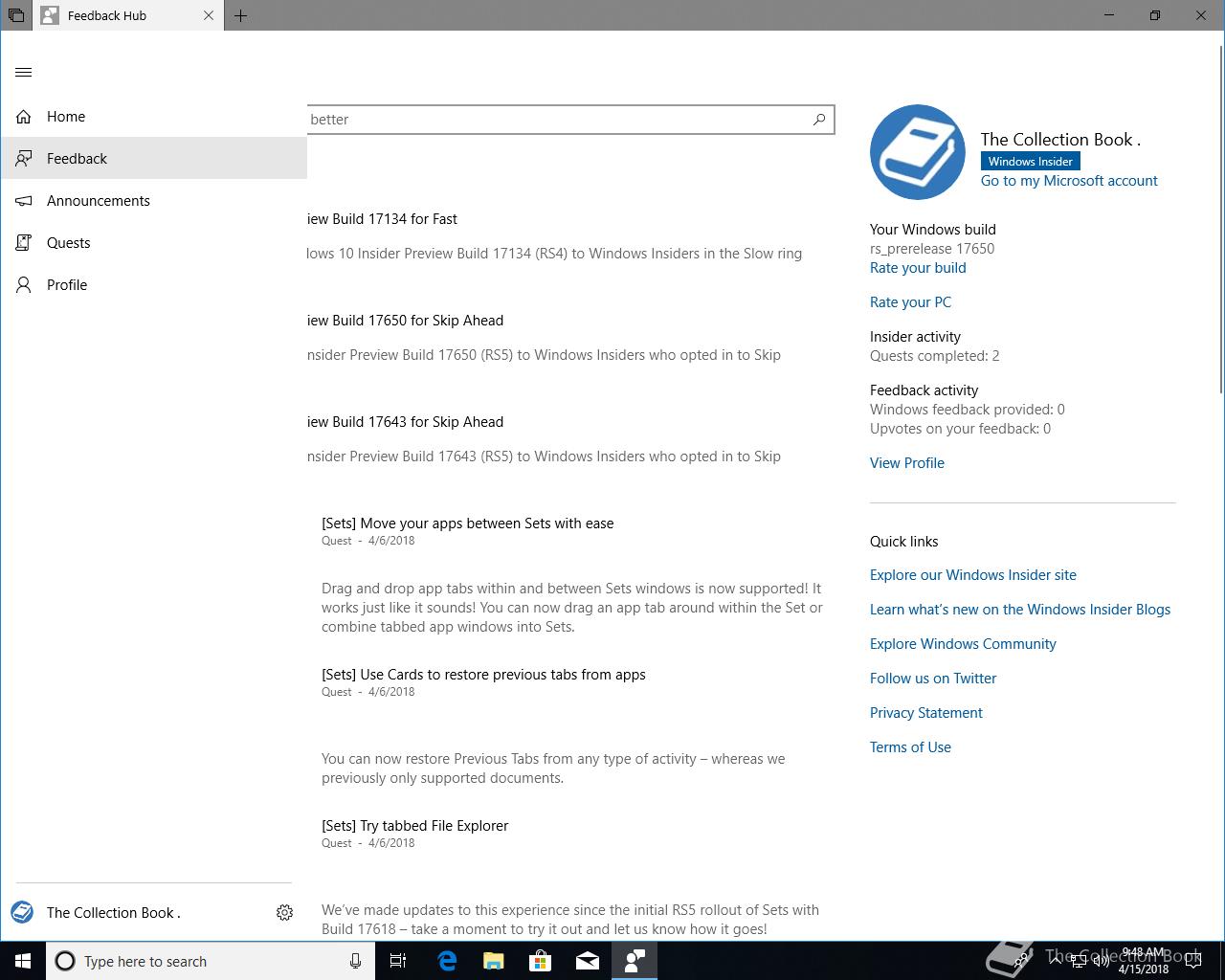Select Feedback in the navigation pane
1225x980 pixels.
pyautogui.click(x=153, y=159)
